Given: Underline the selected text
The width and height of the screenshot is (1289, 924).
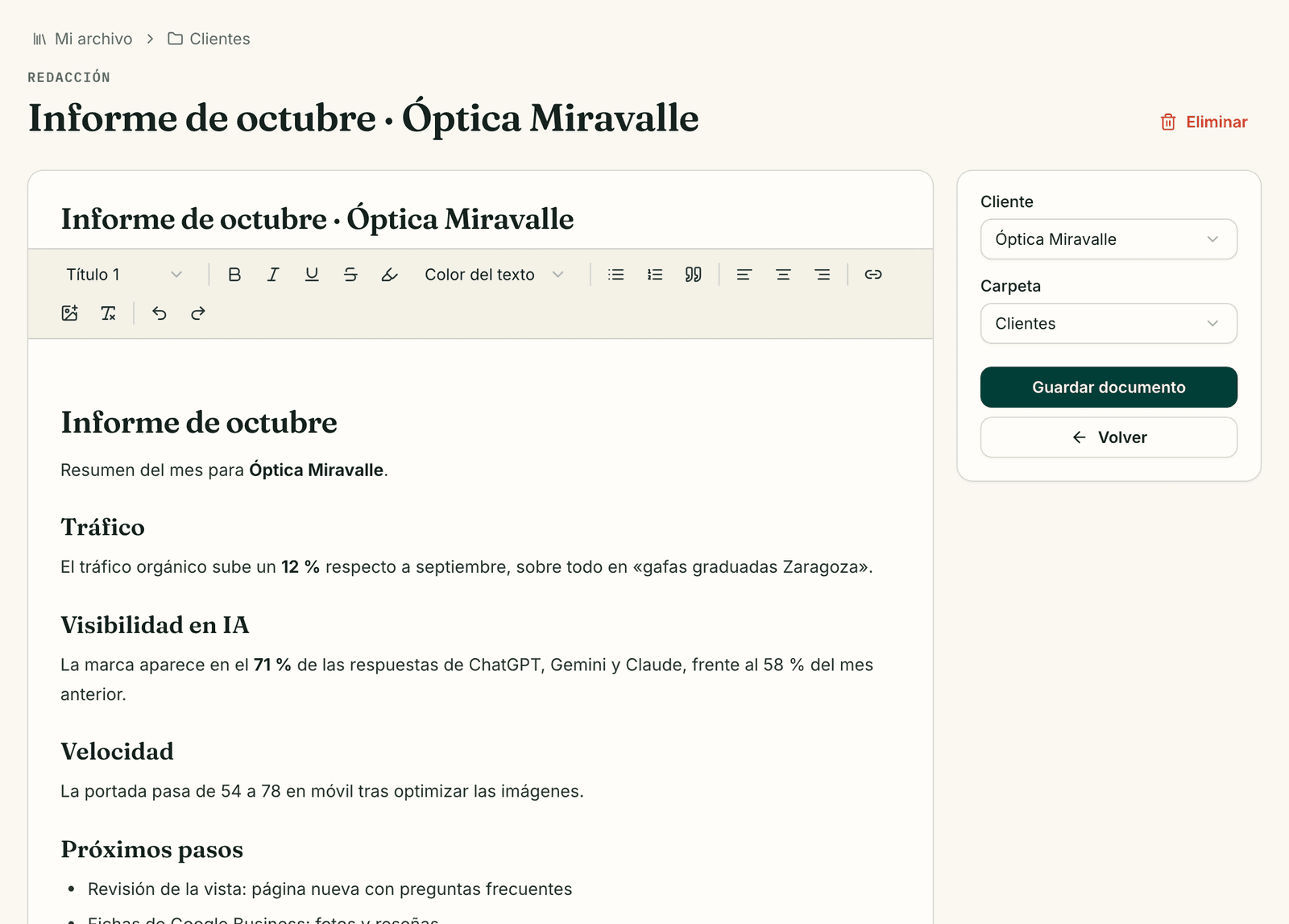Looking at the screenshot, I should coord(312,275).
